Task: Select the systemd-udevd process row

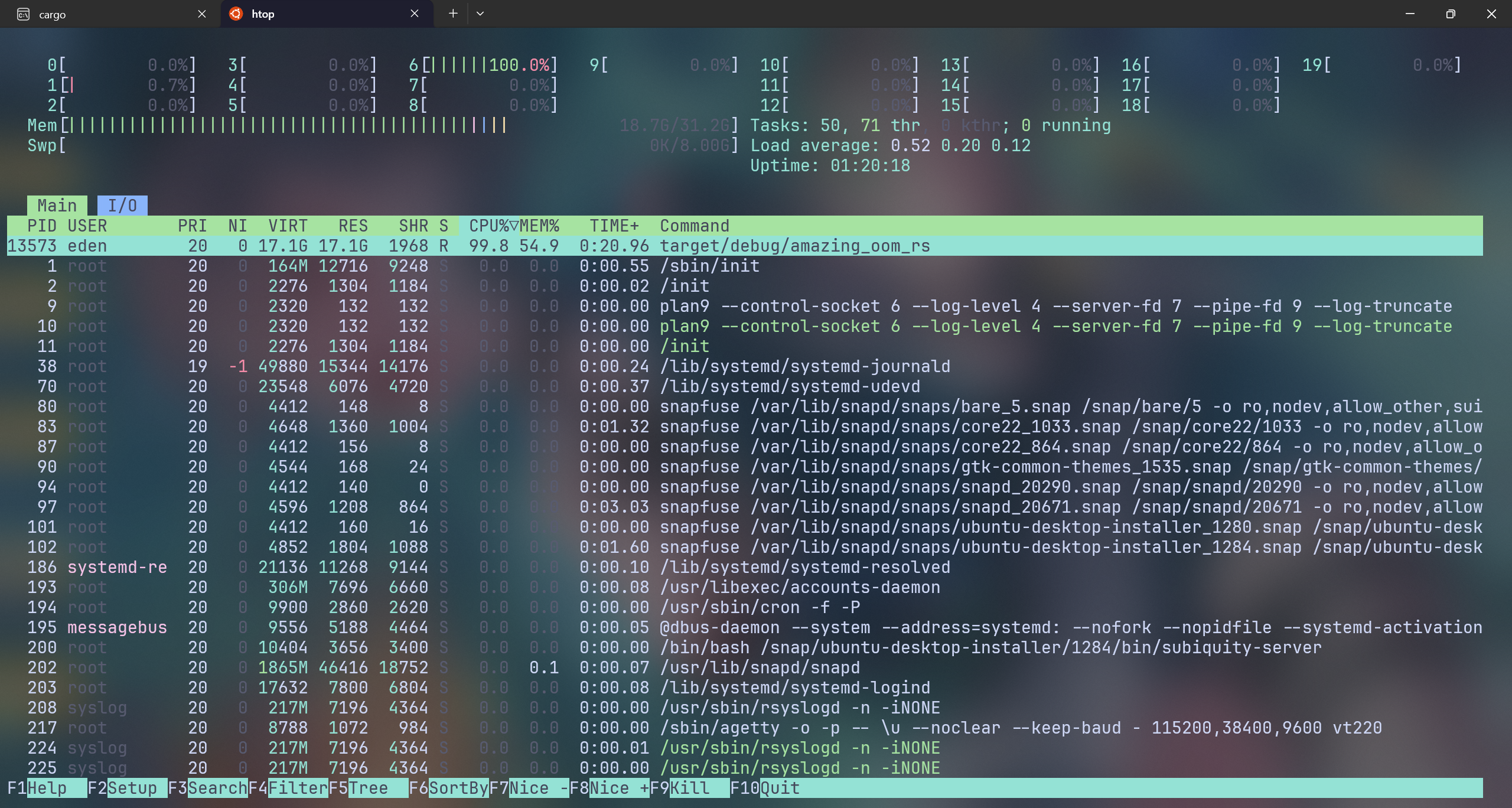Action: click(x=745, y=386)
